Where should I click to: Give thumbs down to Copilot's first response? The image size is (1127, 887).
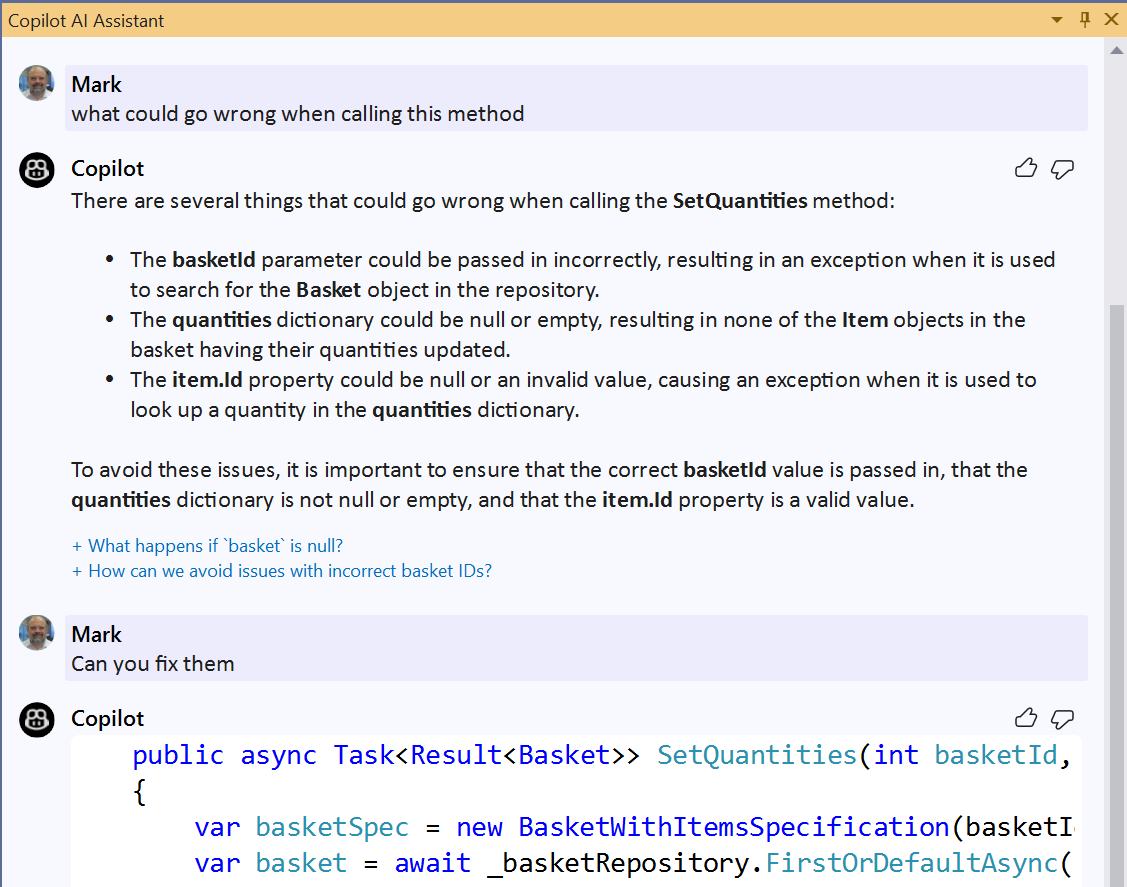click(1062, 169)
